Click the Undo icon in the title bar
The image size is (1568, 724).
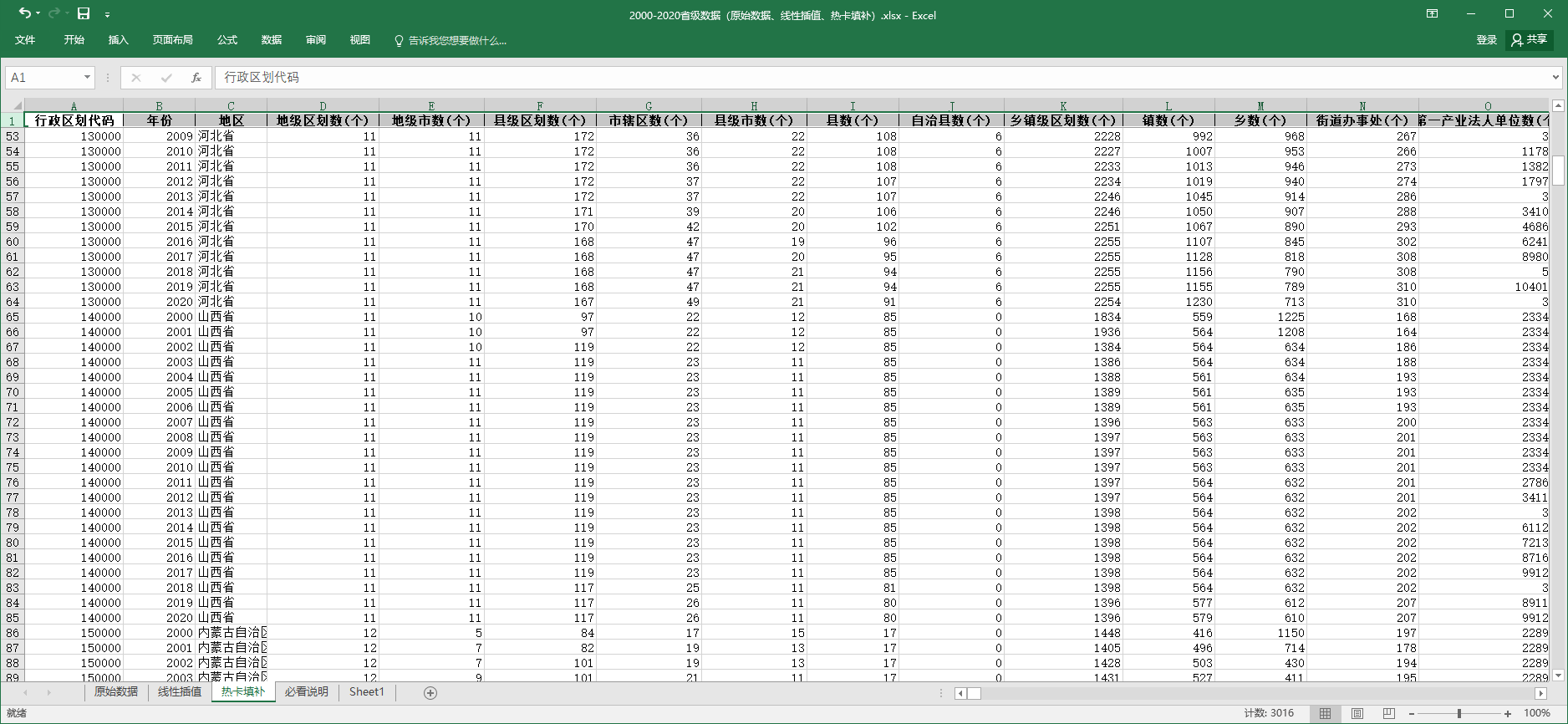coord(24,13)
